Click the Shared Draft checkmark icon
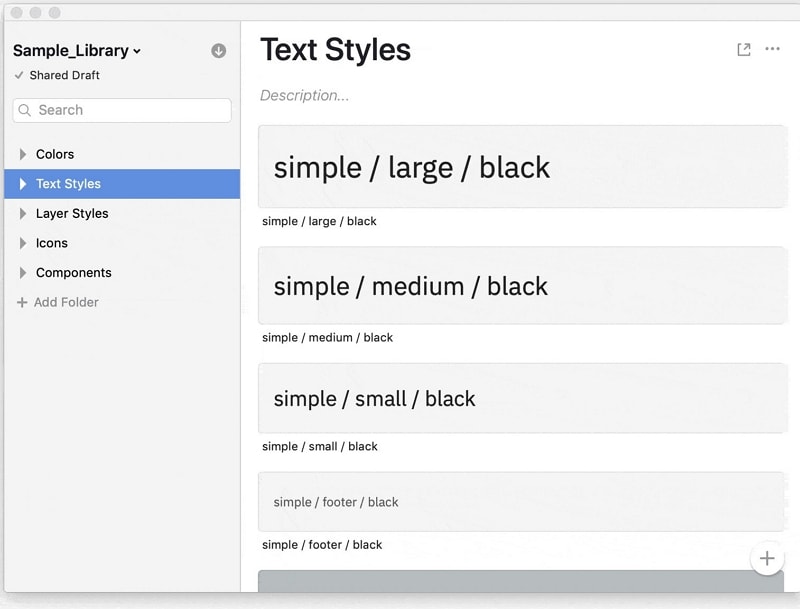This screenshot has height=609, width=800. point(19,75)
